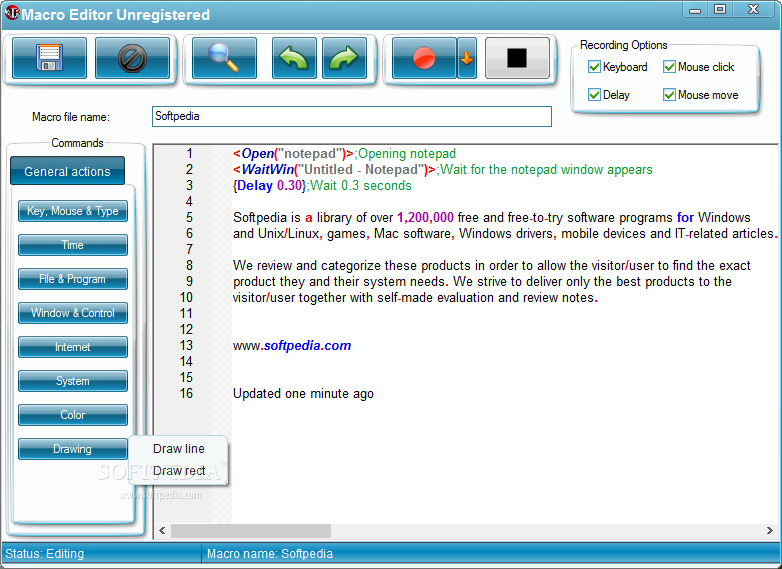The width and height of the screenshot is (782, 569).
Task: Click line number 8 in the gutter
Action: point(189,265)
